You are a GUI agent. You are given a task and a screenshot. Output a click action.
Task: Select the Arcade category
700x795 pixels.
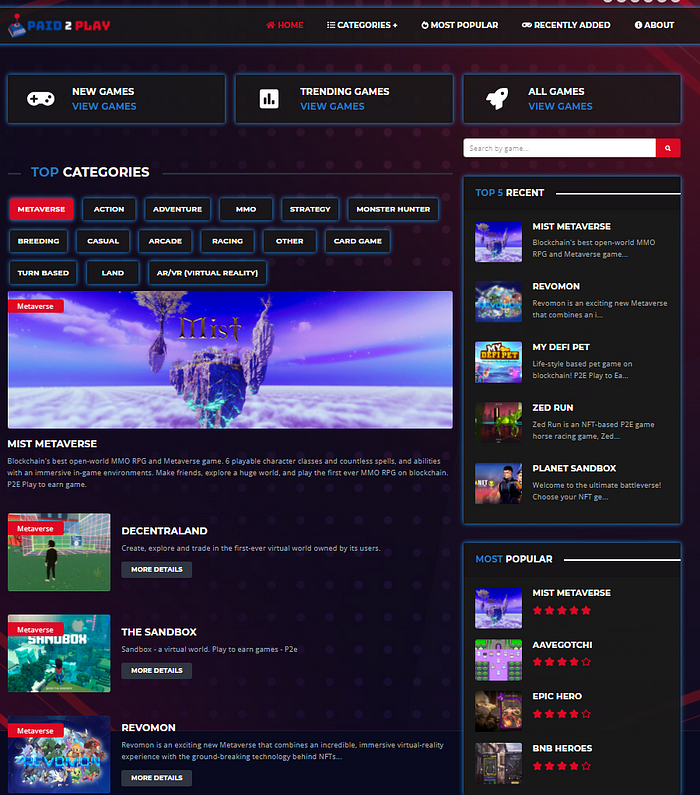pyautogui.click(x=165, y=241)
